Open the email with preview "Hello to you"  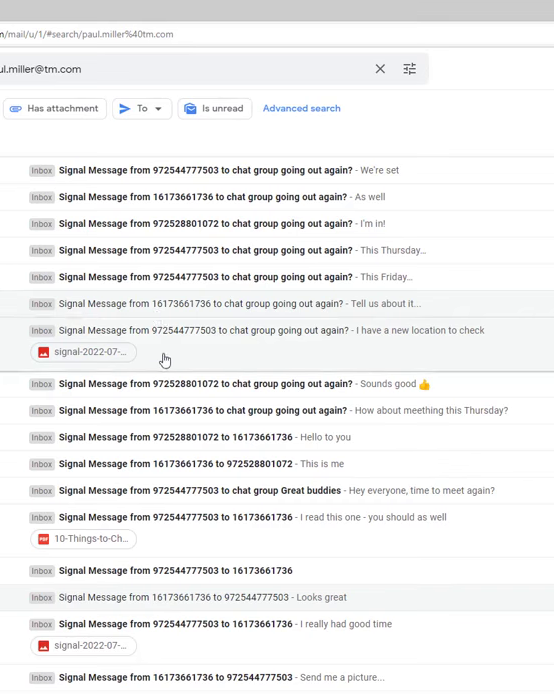coord(277,437)
